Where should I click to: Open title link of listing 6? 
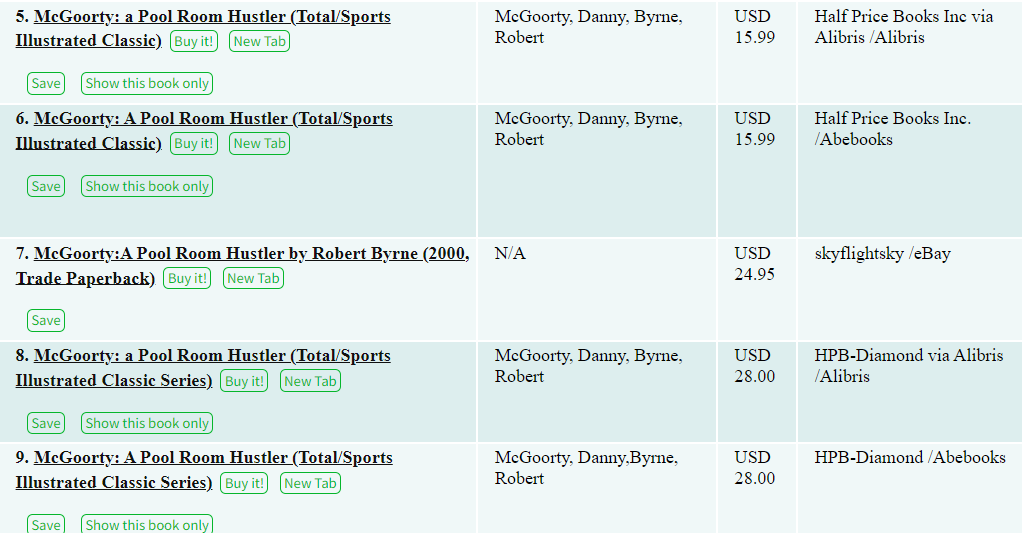[x=213, y=119]
